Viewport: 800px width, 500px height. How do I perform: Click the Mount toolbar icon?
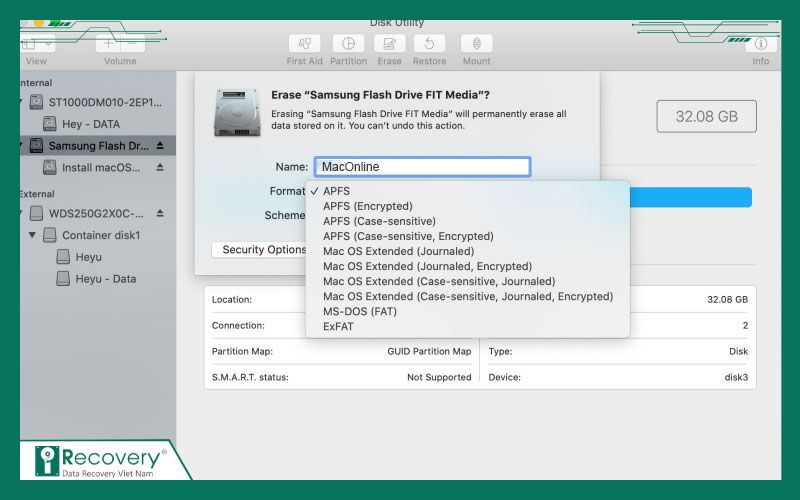click(476, 44)
